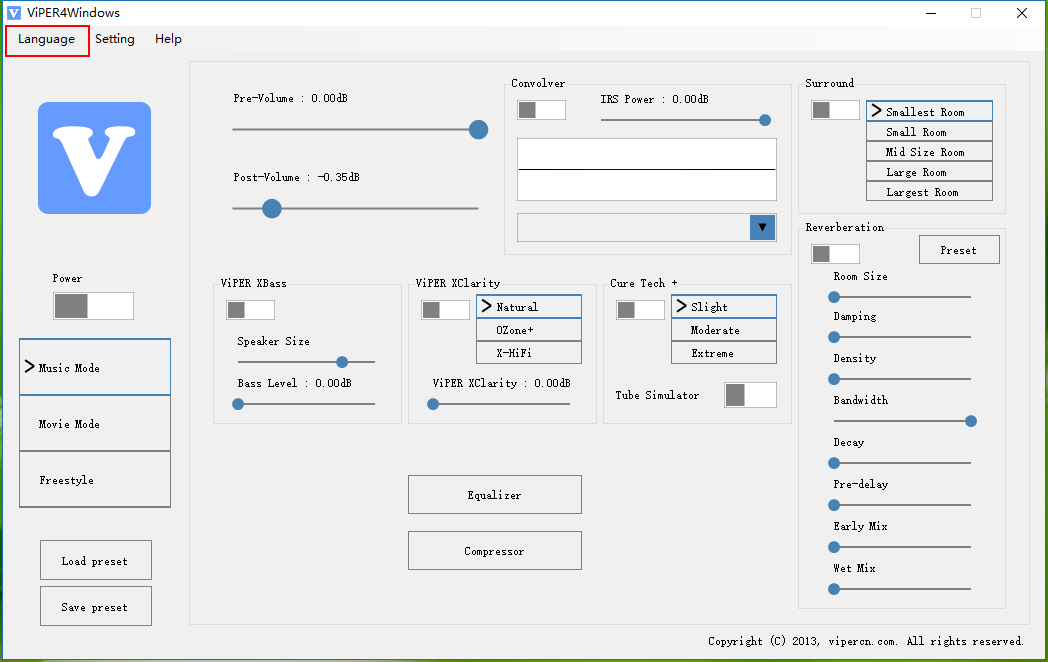
Task: Click the Load preset button
Action: pos(95,561)
